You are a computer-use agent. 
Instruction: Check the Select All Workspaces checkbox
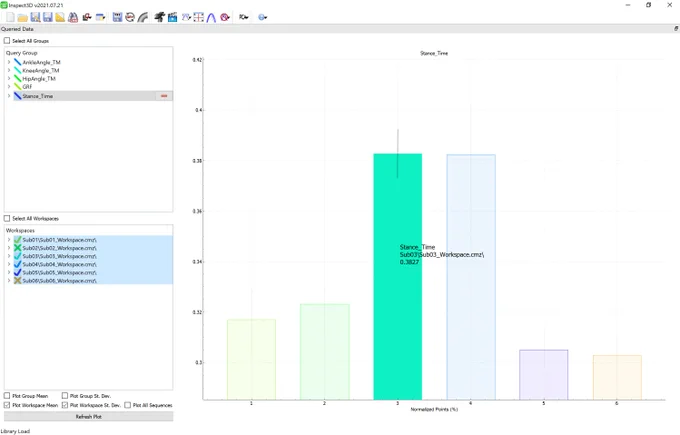(7, 218)
